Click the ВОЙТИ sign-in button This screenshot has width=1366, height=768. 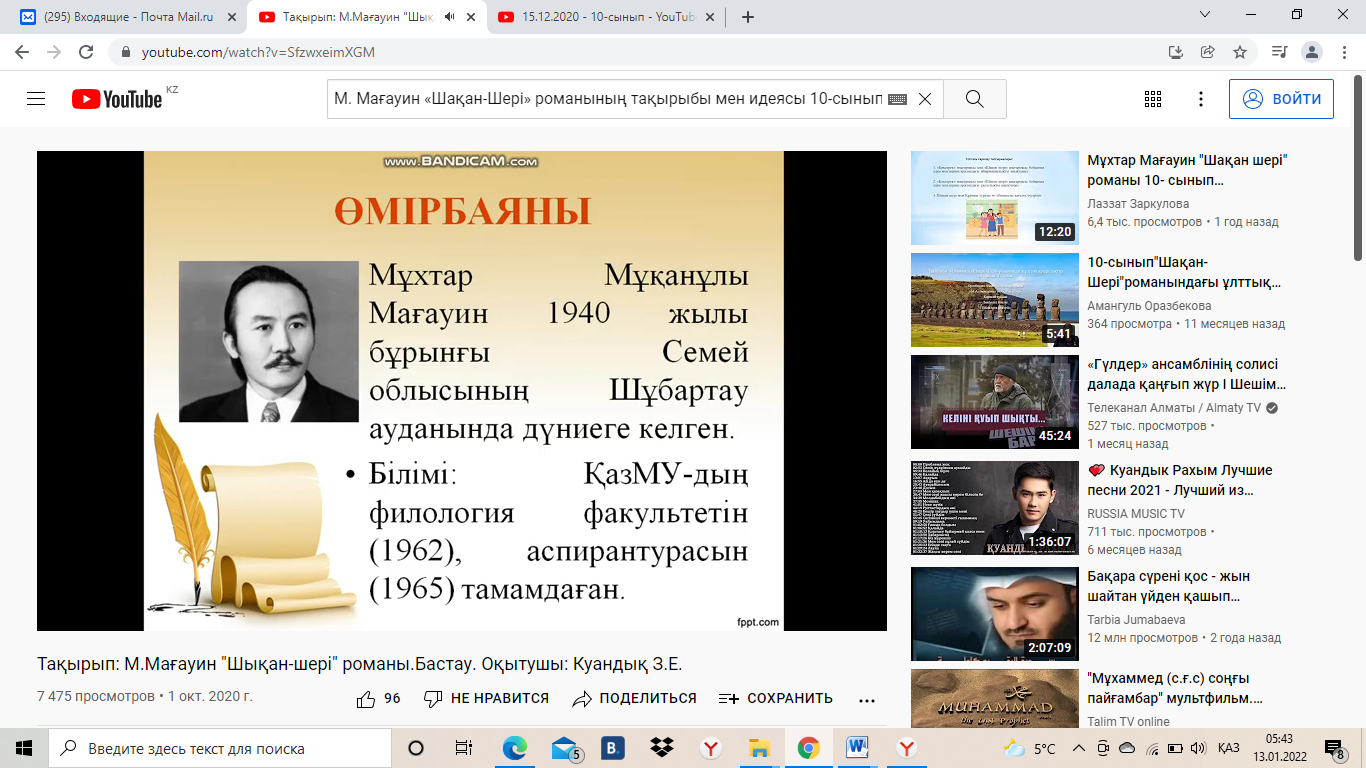point(1281,99)
